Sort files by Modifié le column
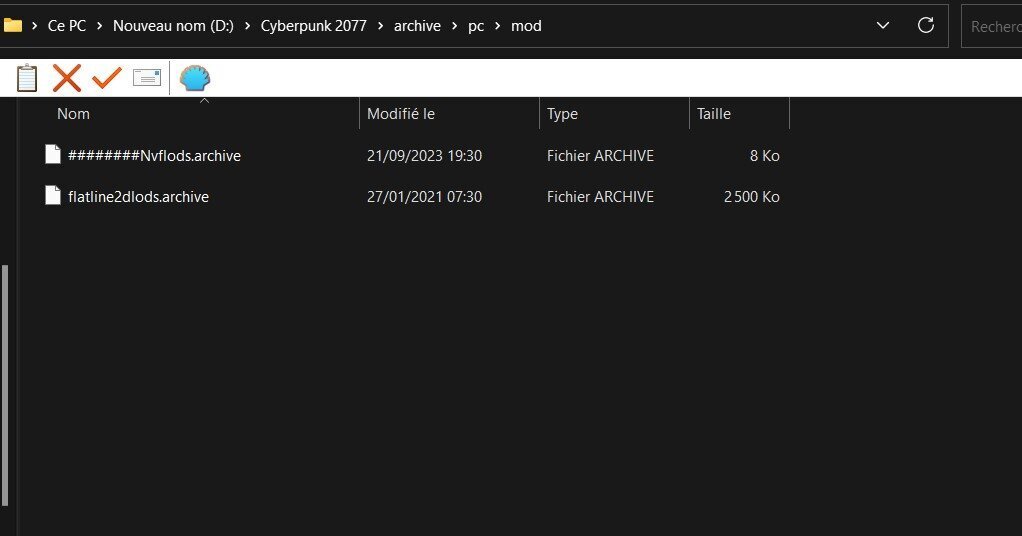This screenshot has height=536, width=1022. click(x=400, y=114)
